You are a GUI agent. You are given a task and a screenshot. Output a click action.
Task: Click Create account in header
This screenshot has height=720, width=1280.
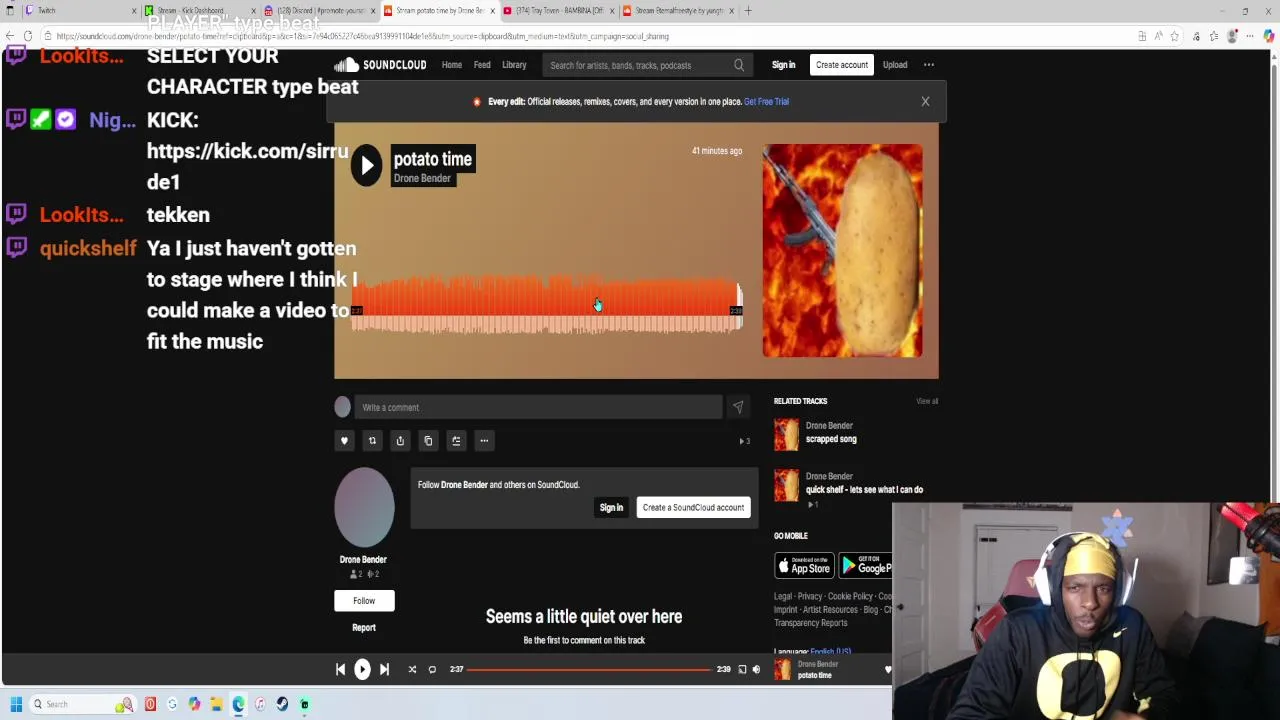pyautogui.click(x=842, y=65)
